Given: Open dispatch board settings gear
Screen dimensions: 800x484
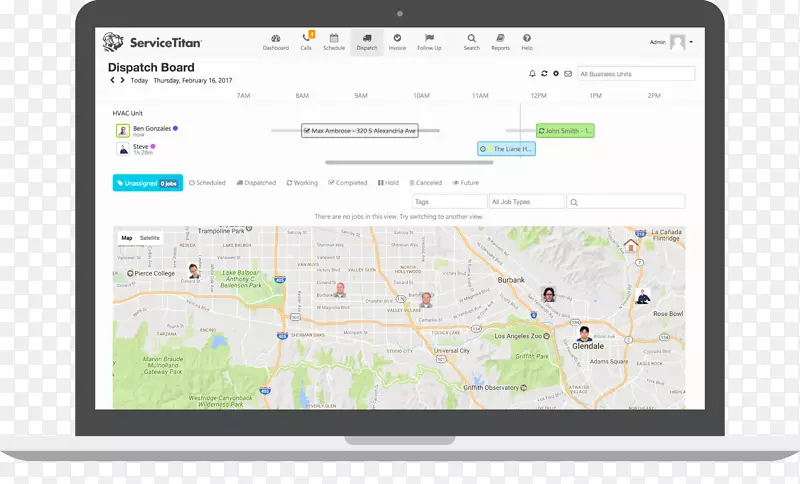Looking at the screenshot, I should [556, 74].
